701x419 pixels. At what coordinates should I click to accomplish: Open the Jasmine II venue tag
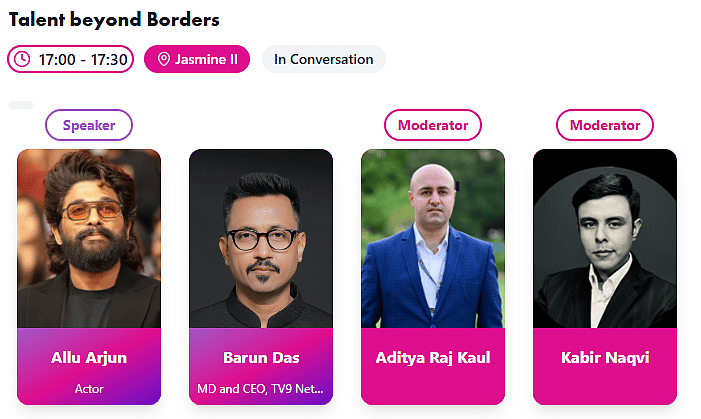coord(197,59)
